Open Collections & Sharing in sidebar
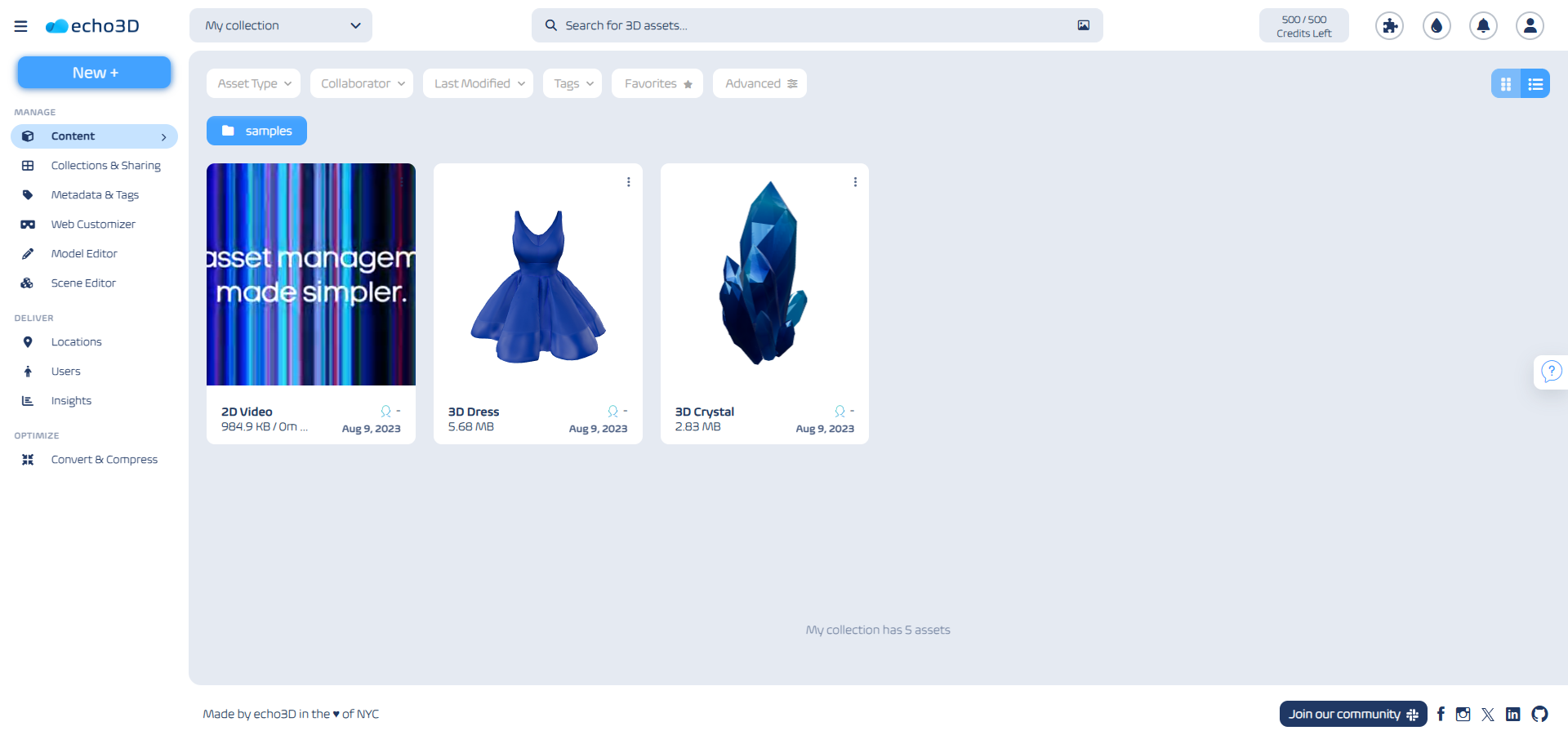Image resolution: width=1568 pixels, height=744 pixels. (x=105, y=166)
